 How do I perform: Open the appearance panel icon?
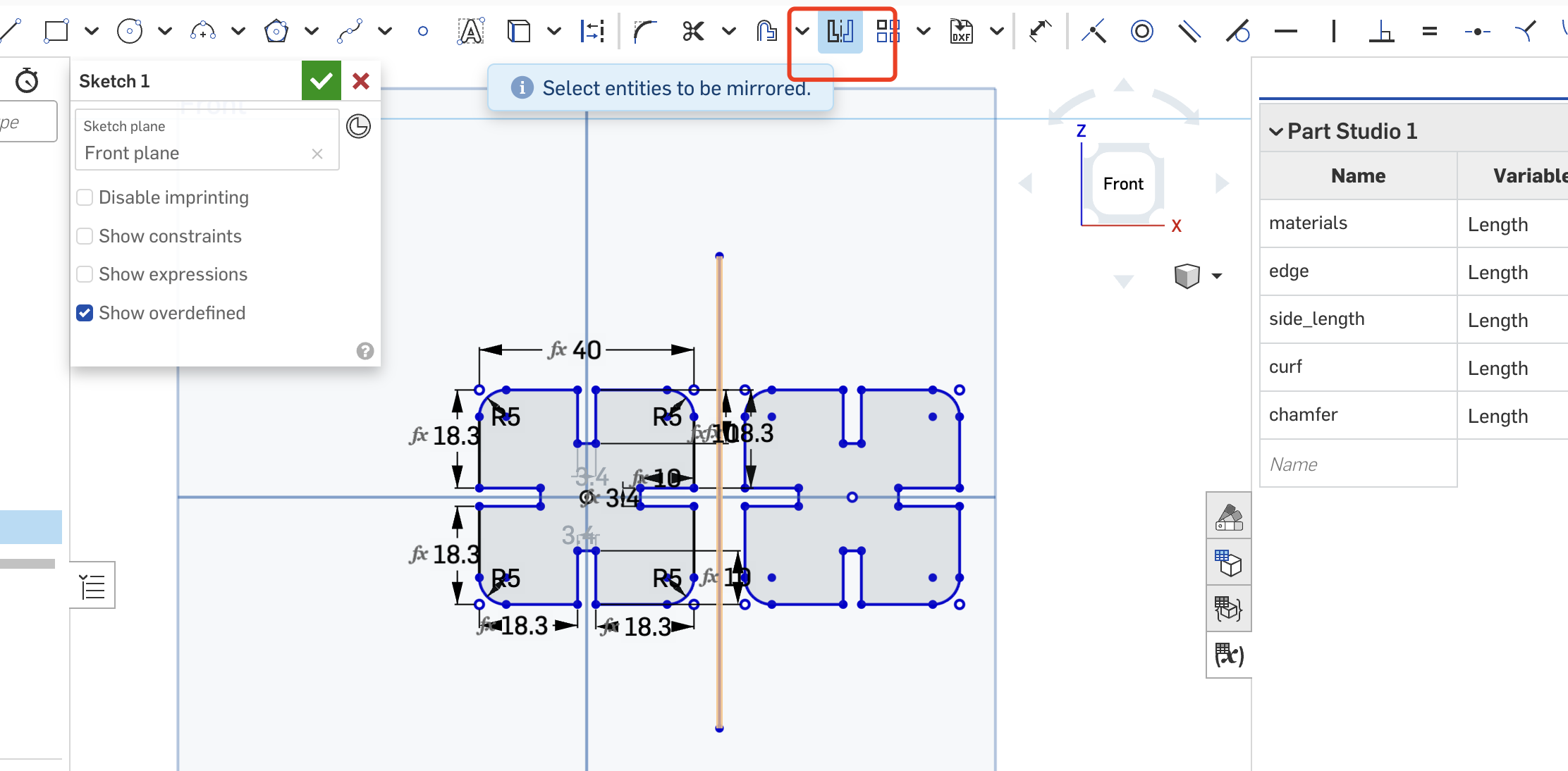(1229, 517)
